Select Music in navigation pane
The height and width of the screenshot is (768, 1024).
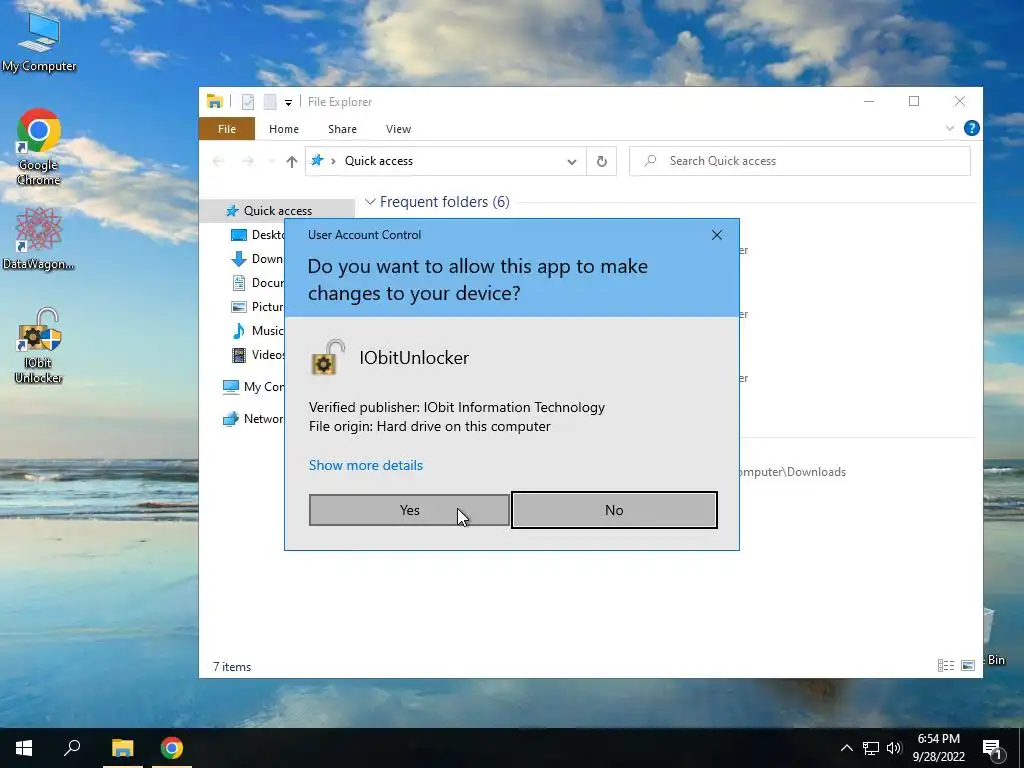(x=258, y=330)
